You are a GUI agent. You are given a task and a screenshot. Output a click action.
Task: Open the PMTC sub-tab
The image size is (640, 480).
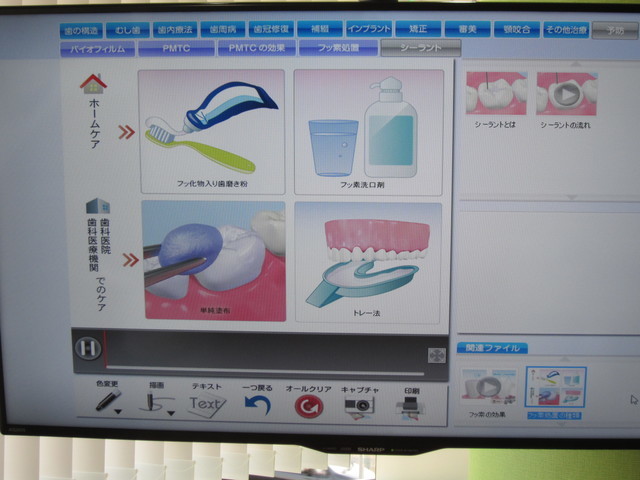point(176,48)
